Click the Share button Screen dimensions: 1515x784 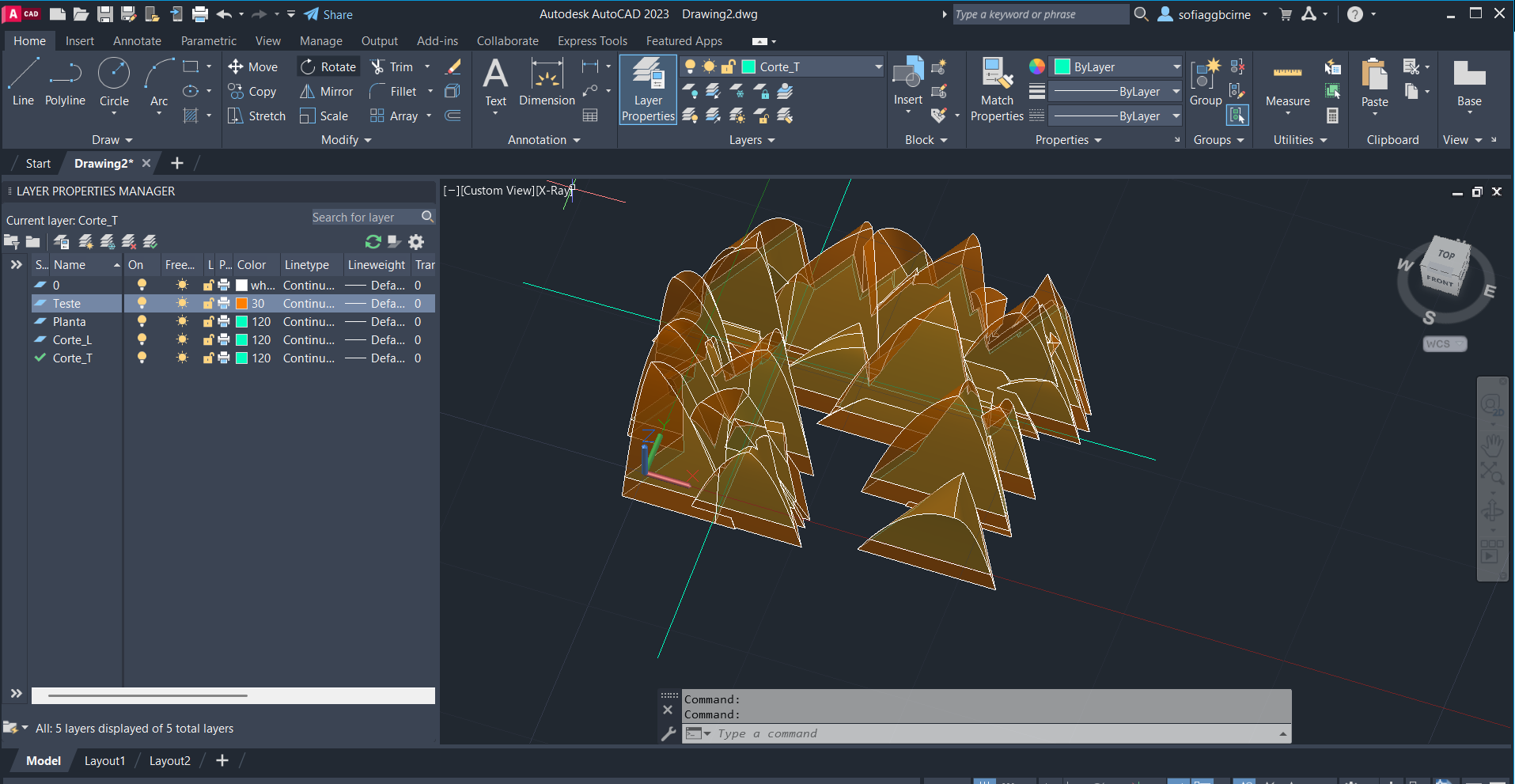(328, 14)
